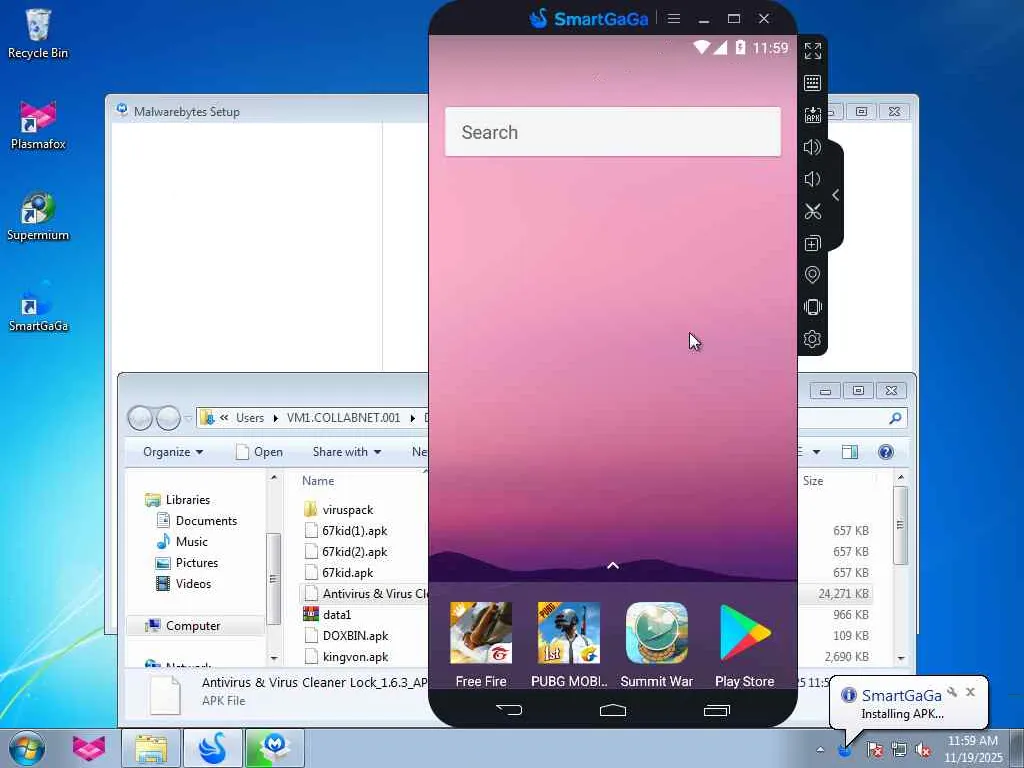Open the Organize dropdown in Explorer
Viewport: 1024px width, 768px height.
click(173, 452)
